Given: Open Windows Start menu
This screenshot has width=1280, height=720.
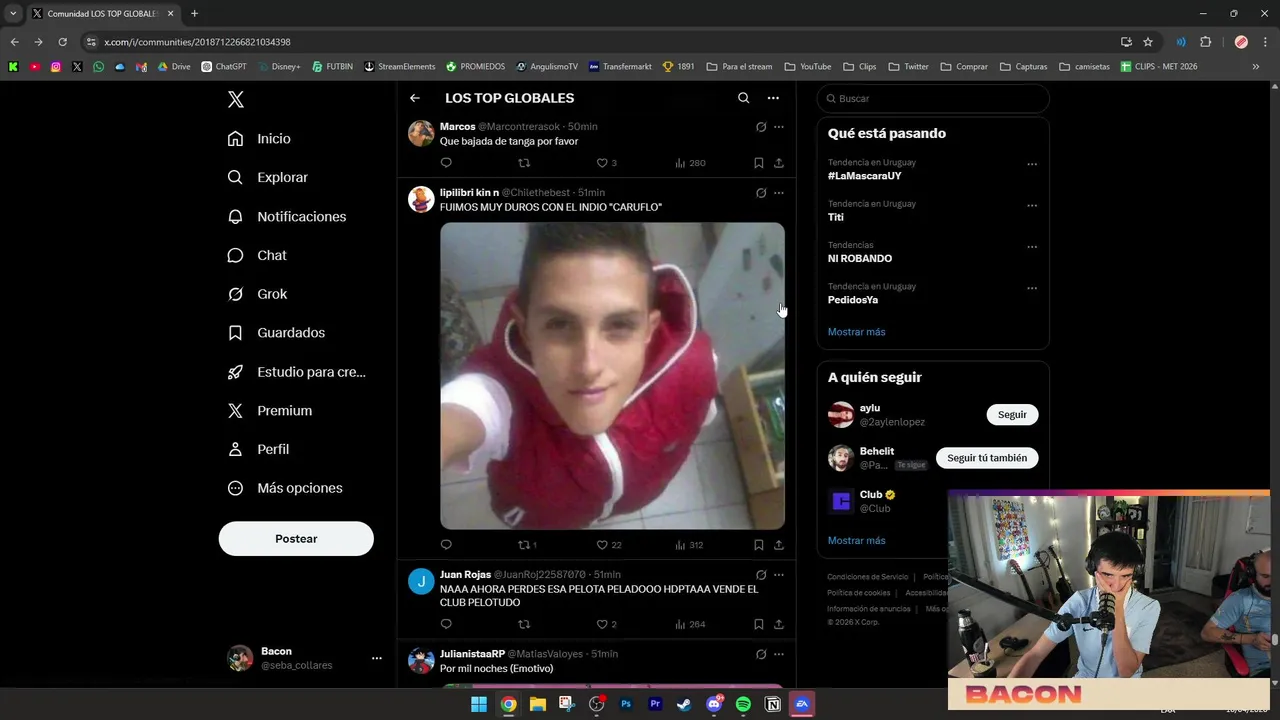Looking at the screenshot, I should 479,704.
